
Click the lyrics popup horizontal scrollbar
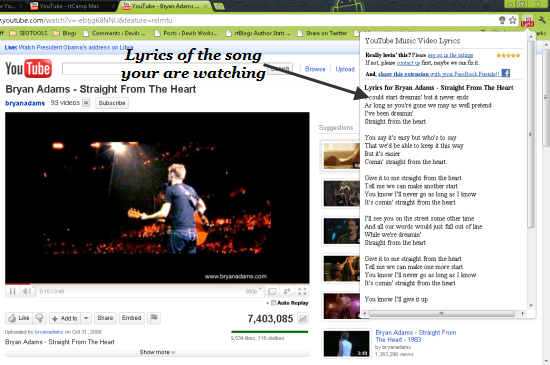(441, 313)
